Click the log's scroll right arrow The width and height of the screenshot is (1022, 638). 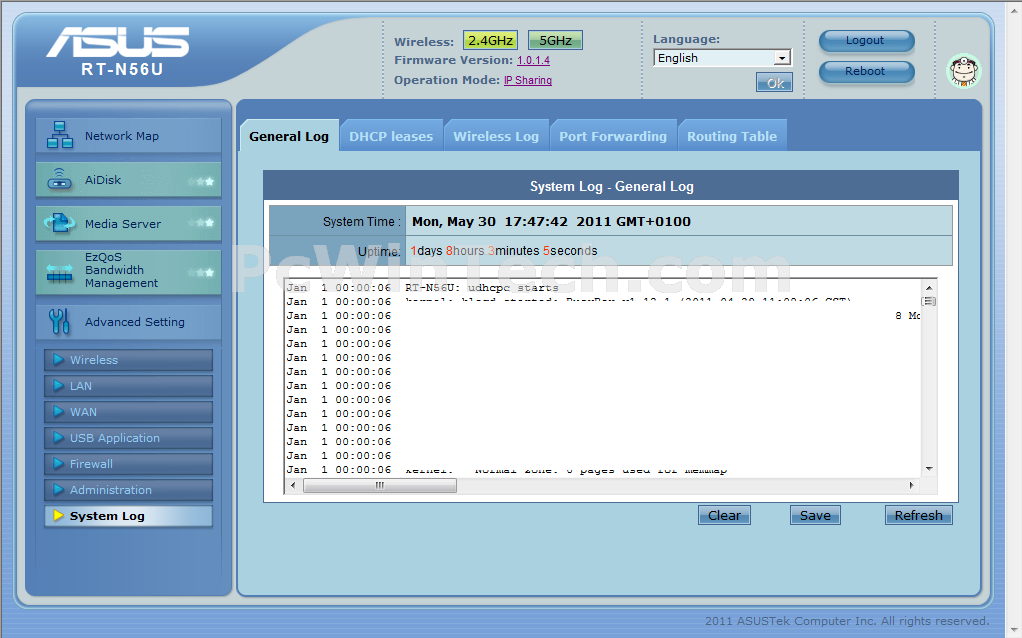[x=911, y=486]
